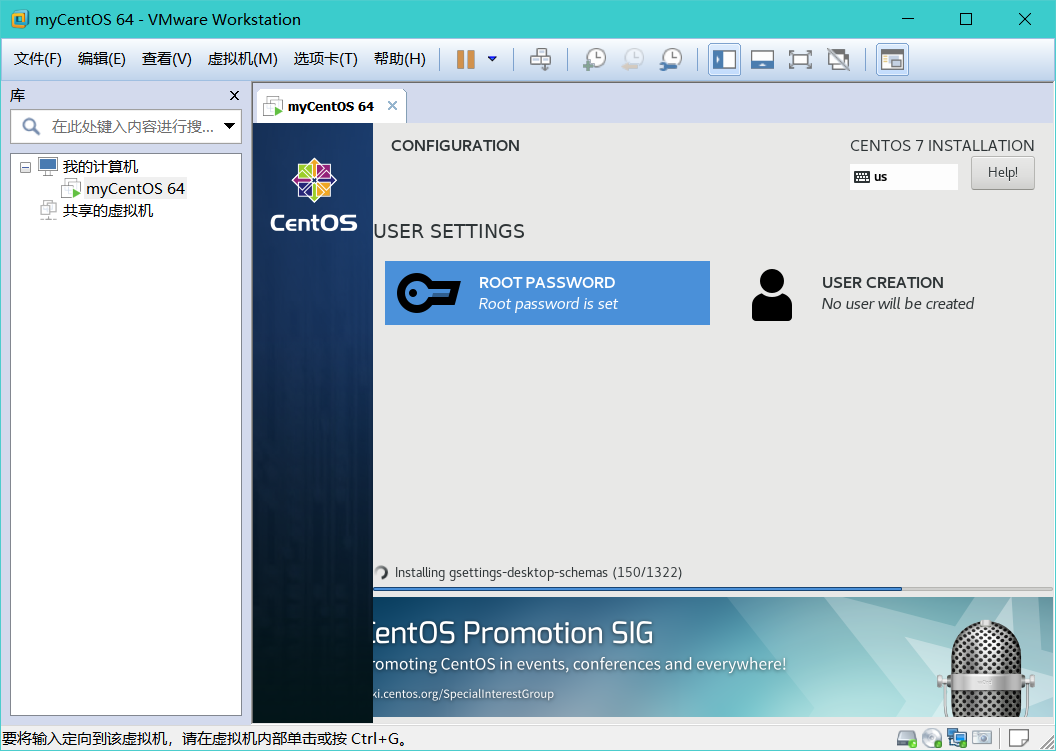1056x751 pixels.
Task: Click the Help! button
Action: coord(1003,172)
